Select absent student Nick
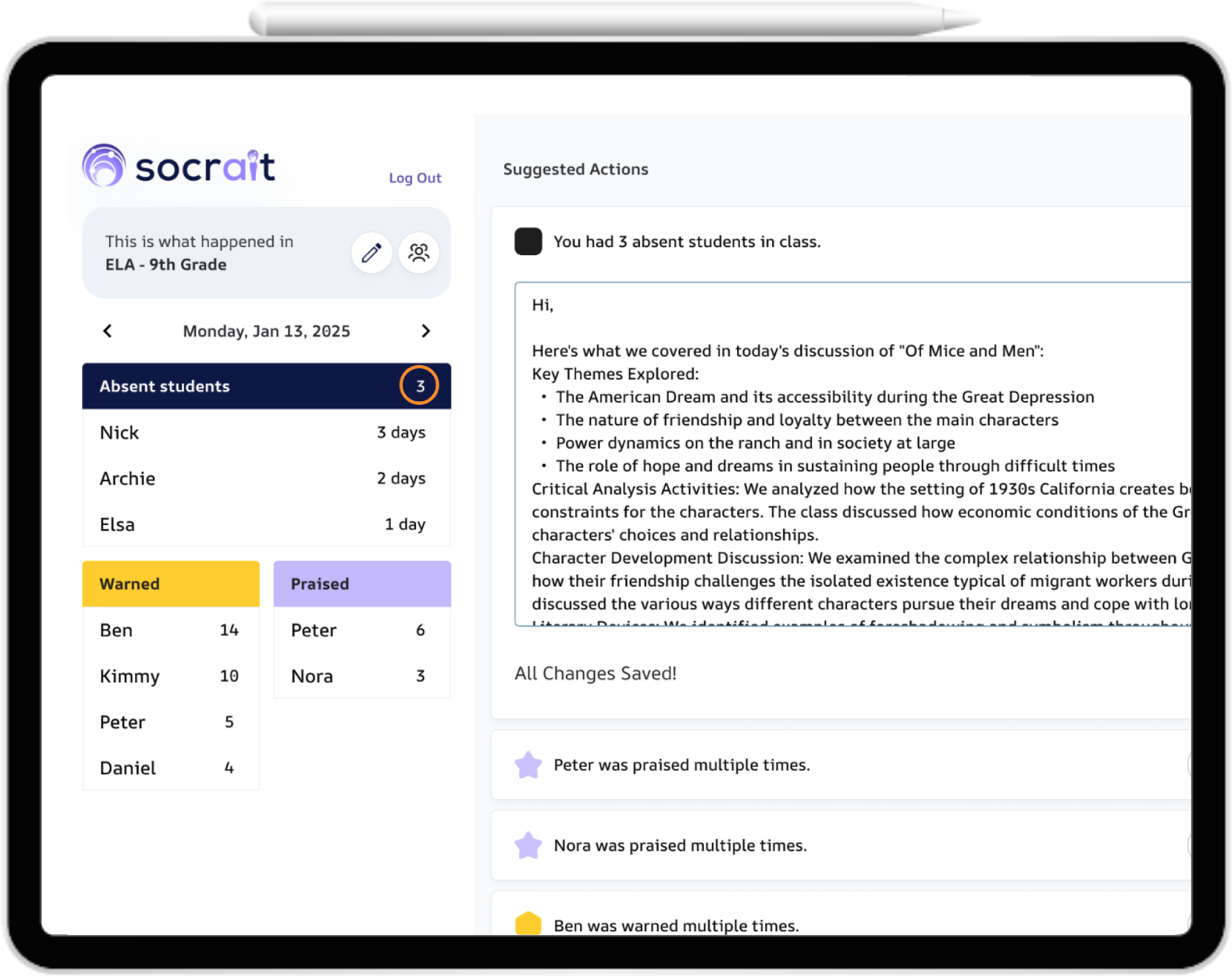Viewport: 1232px width, 976px height. click(120, 433)
